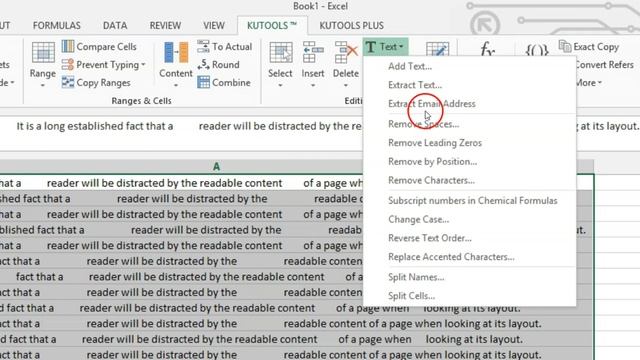640x360 pixels.
Task: Click the Insert tools icon
Action: coord(313,52)
